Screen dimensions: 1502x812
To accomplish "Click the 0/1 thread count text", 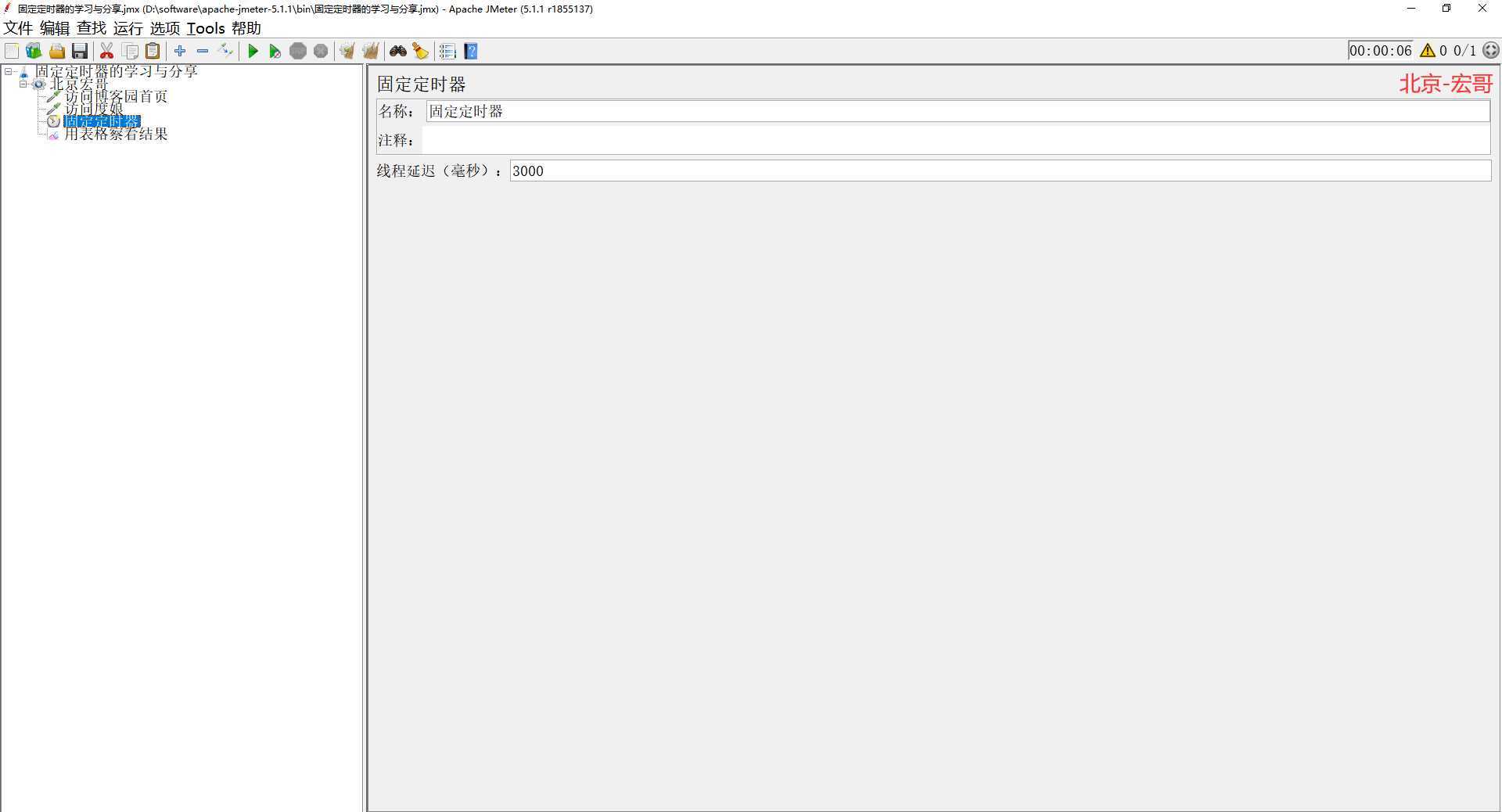I will [1464, 51].
